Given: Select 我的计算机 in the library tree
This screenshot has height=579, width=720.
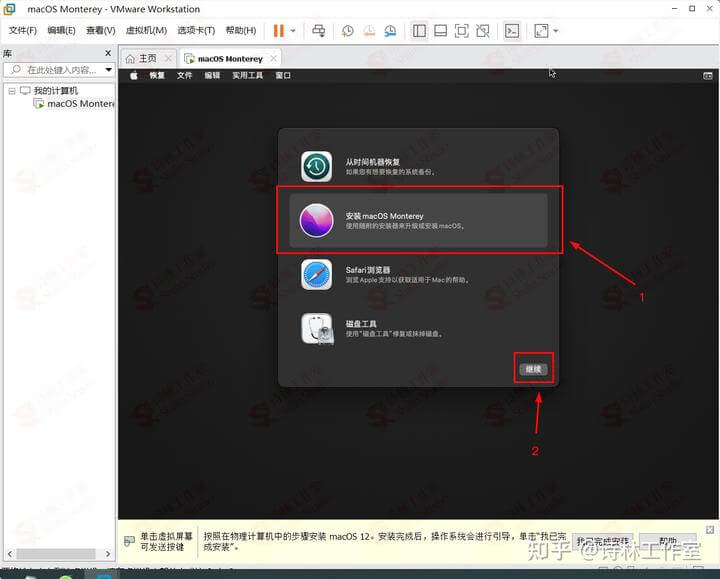Looking at the screenshot, I should tap(56, 90).
